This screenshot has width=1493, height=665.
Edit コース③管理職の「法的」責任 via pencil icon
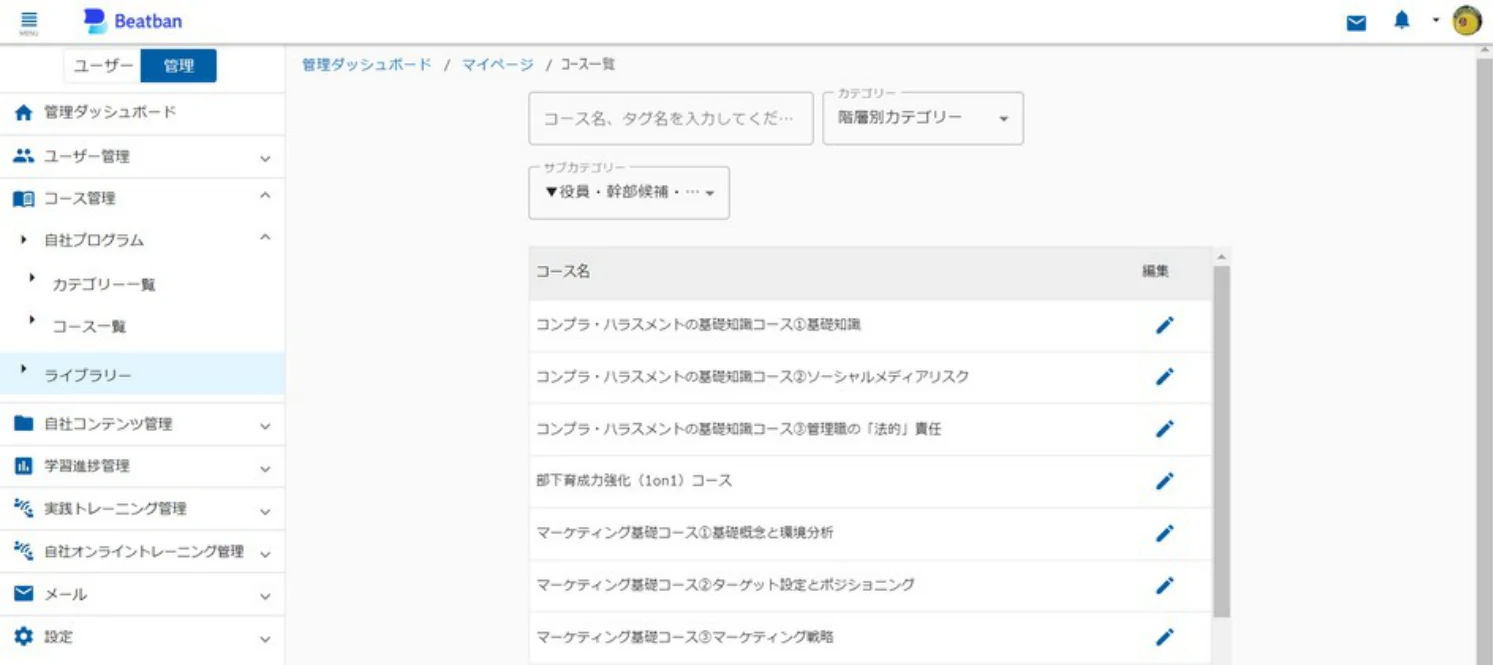(x=1164, y=429)
